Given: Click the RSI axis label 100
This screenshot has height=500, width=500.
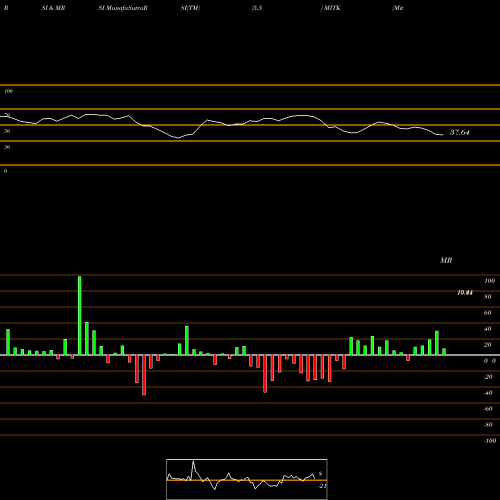Looking at the screenshot, I should [8, 91].
